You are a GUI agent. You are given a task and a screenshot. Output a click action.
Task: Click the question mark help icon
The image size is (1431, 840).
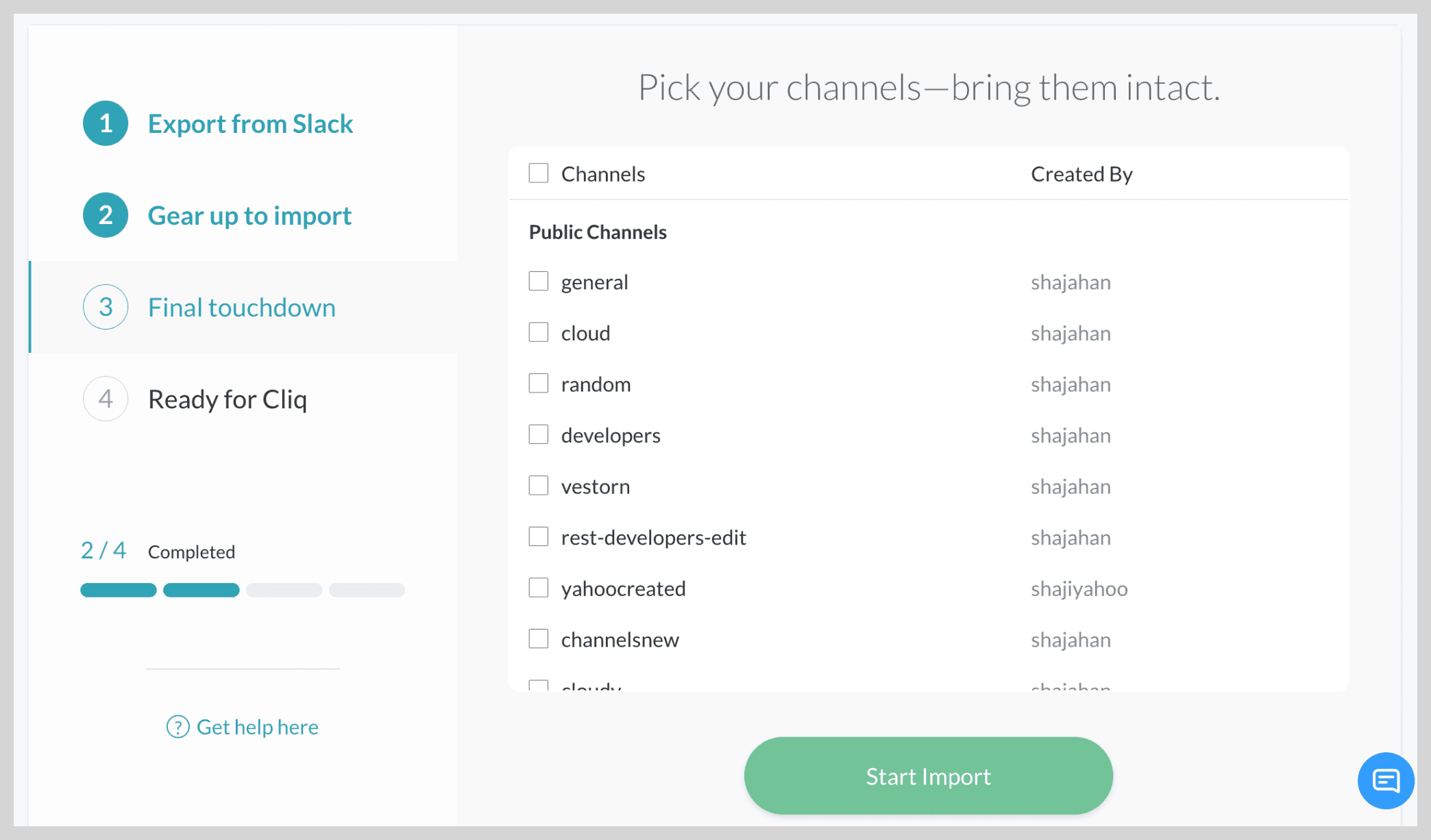[178, 727]
